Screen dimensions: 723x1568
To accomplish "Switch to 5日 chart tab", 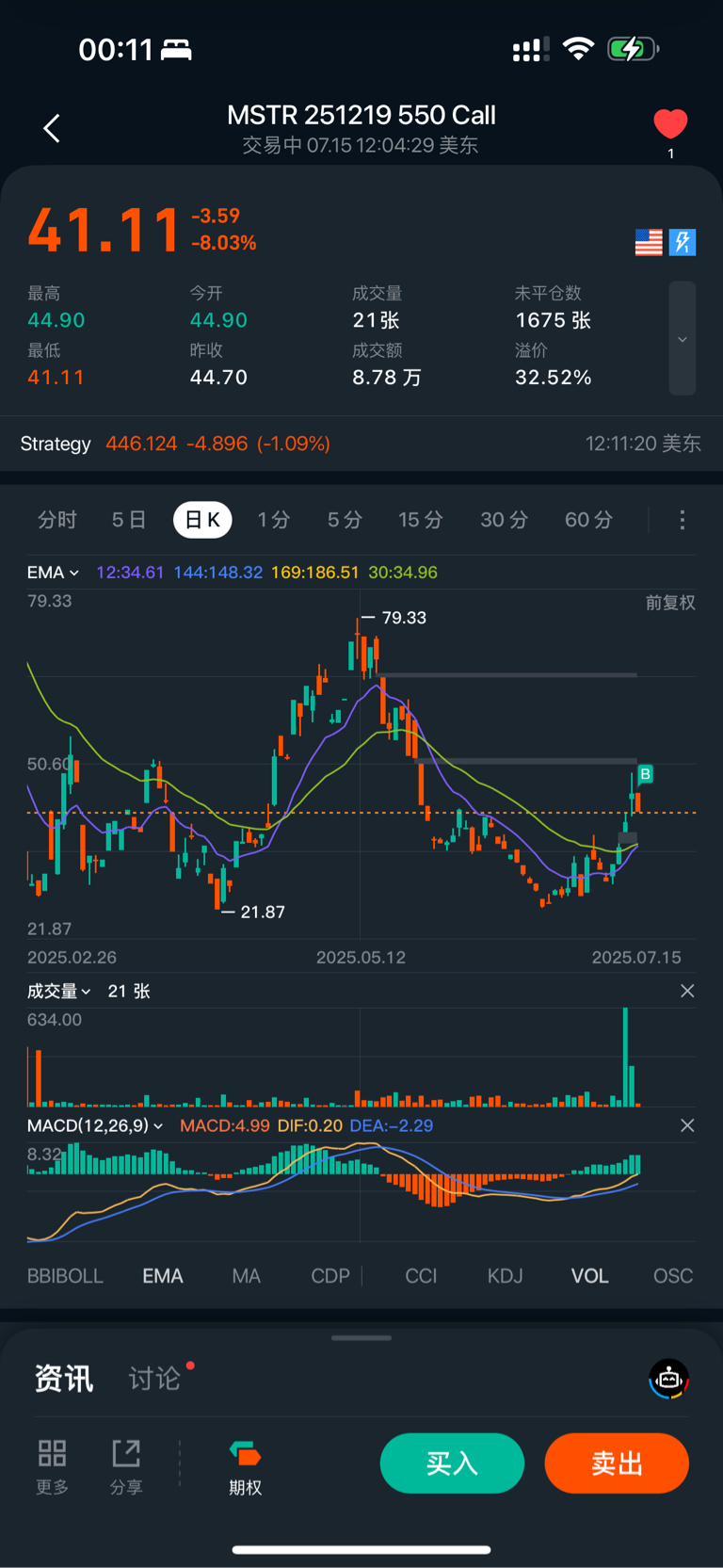I will 129,520.
